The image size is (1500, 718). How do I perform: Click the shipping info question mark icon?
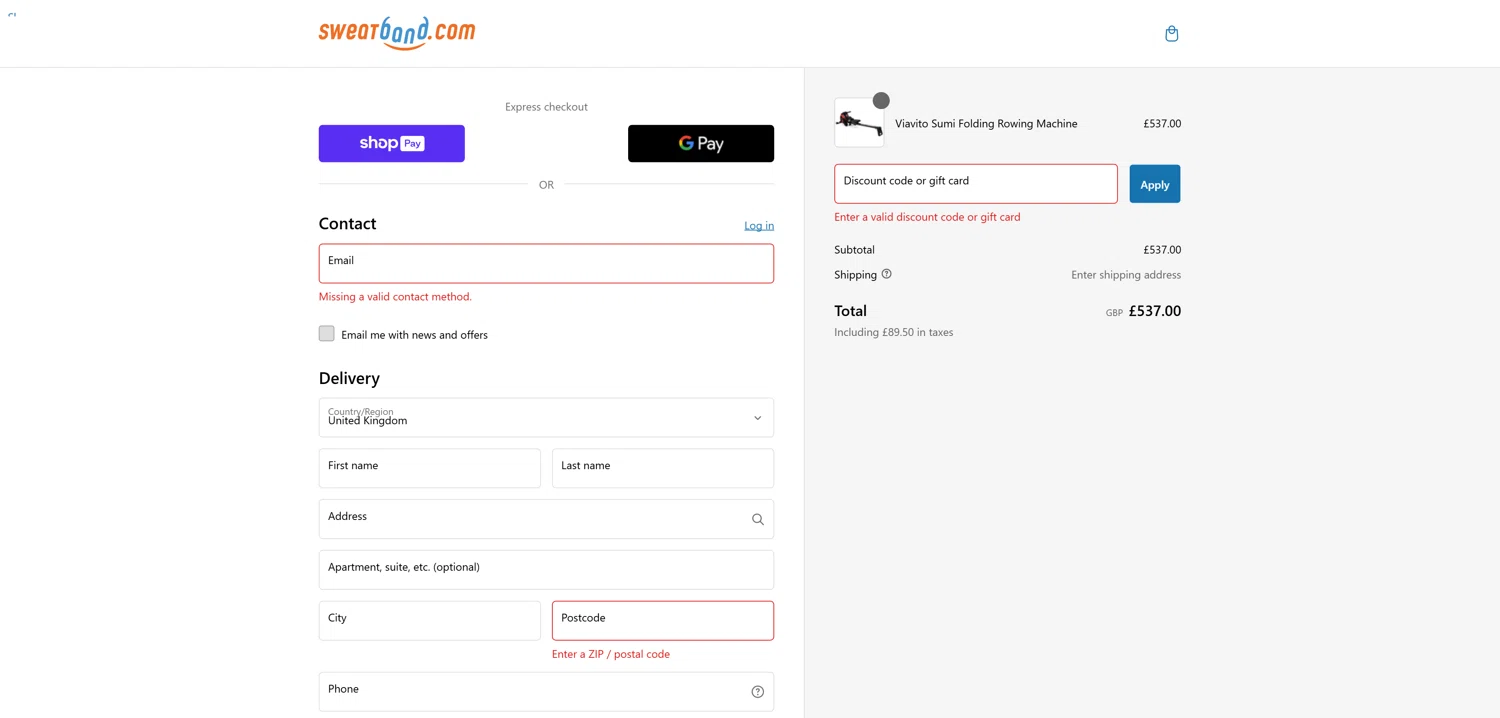pyautogui.click(x=886, y=274)
